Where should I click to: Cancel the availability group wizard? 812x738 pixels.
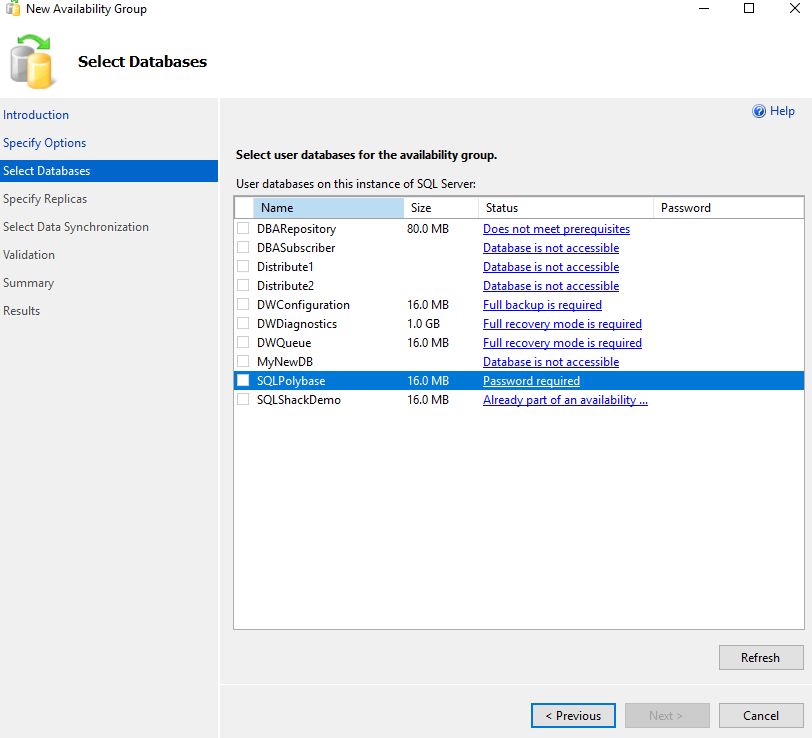[x=760, y=715]
